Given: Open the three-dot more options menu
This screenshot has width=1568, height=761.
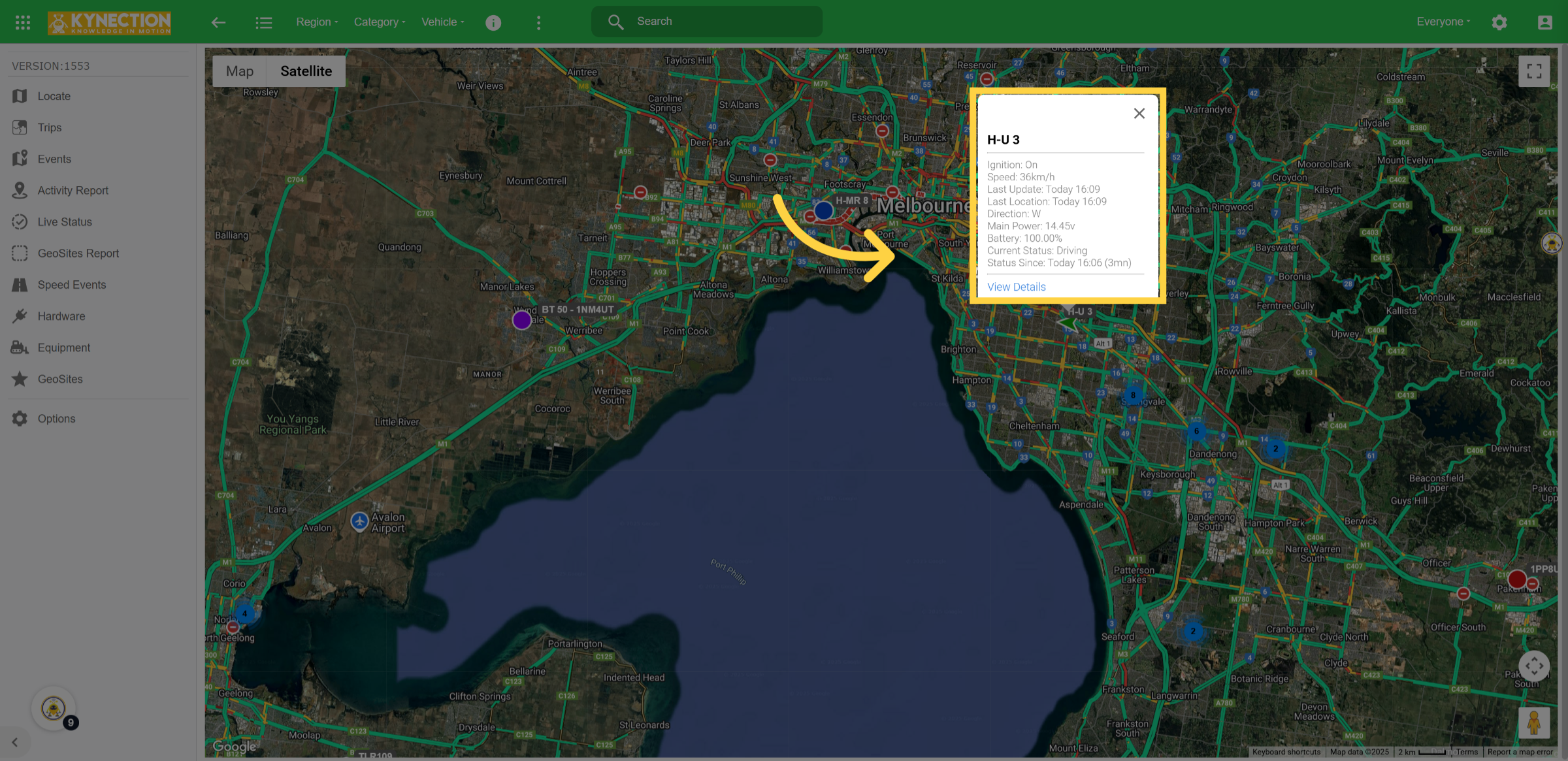Looking at the screenshot, I should [538, 22].
